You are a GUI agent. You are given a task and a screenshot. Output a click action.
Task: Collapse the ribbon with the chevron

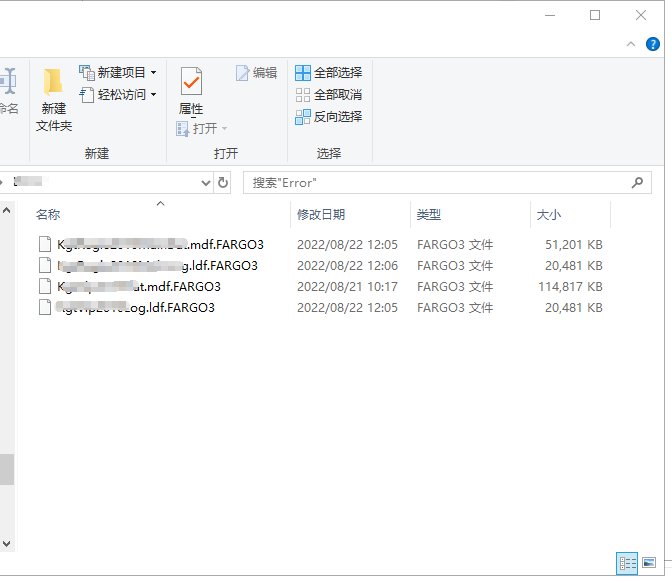click(630, 44)
